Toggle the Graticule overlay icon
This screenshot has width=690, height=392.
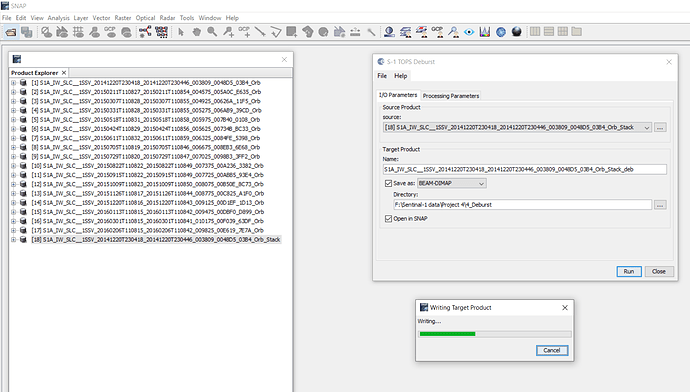pyautogui.click(x=78, y=32)
